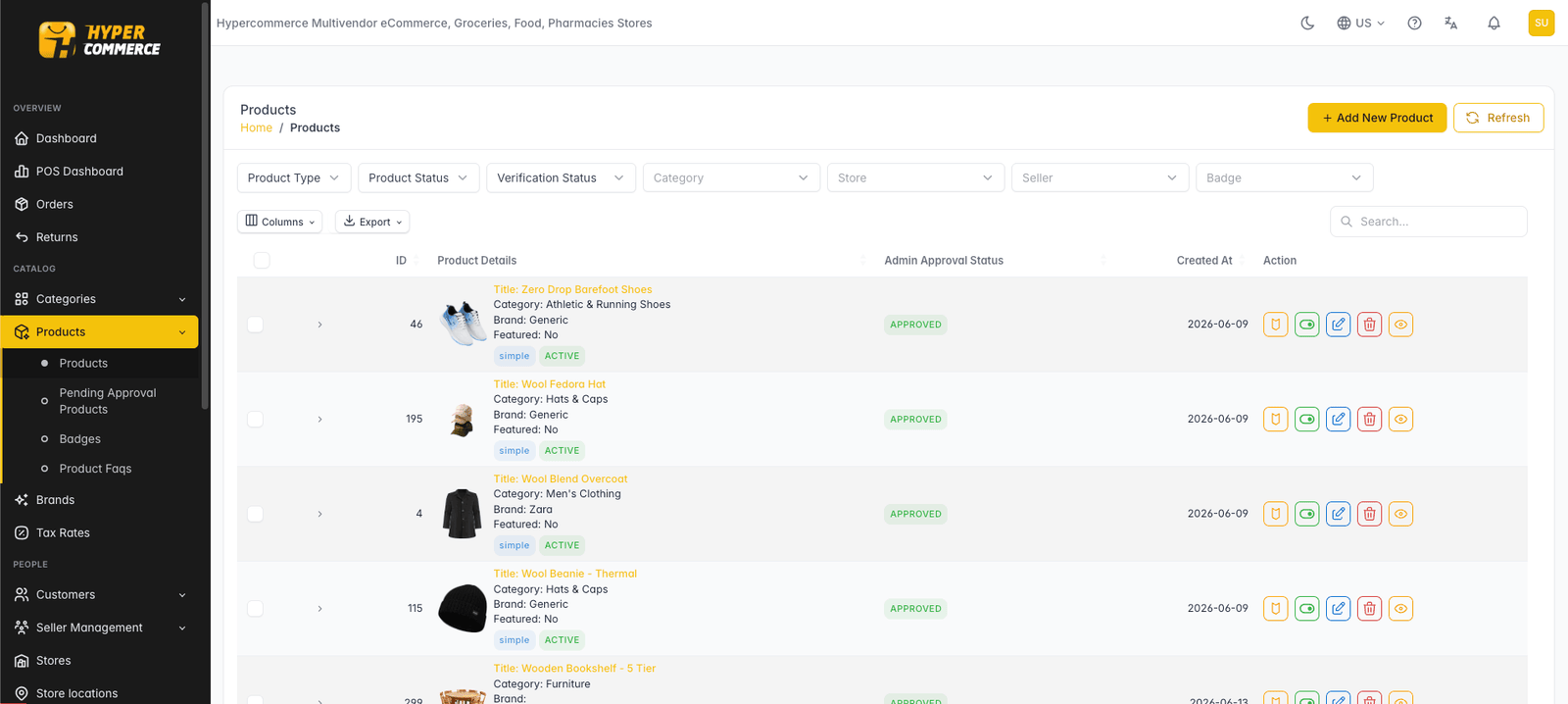Image resolution: width=1568 pixels, height=704 pixels.
Task: Open the language translate icon
Action: [x=1451, y=23]
